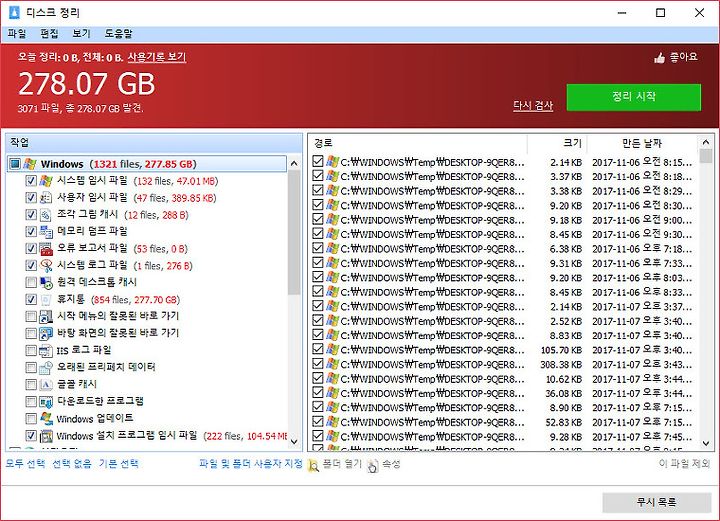The image size is (720, 521).
Task: Click the 기본 선택 link
Action: coord(118,464)
